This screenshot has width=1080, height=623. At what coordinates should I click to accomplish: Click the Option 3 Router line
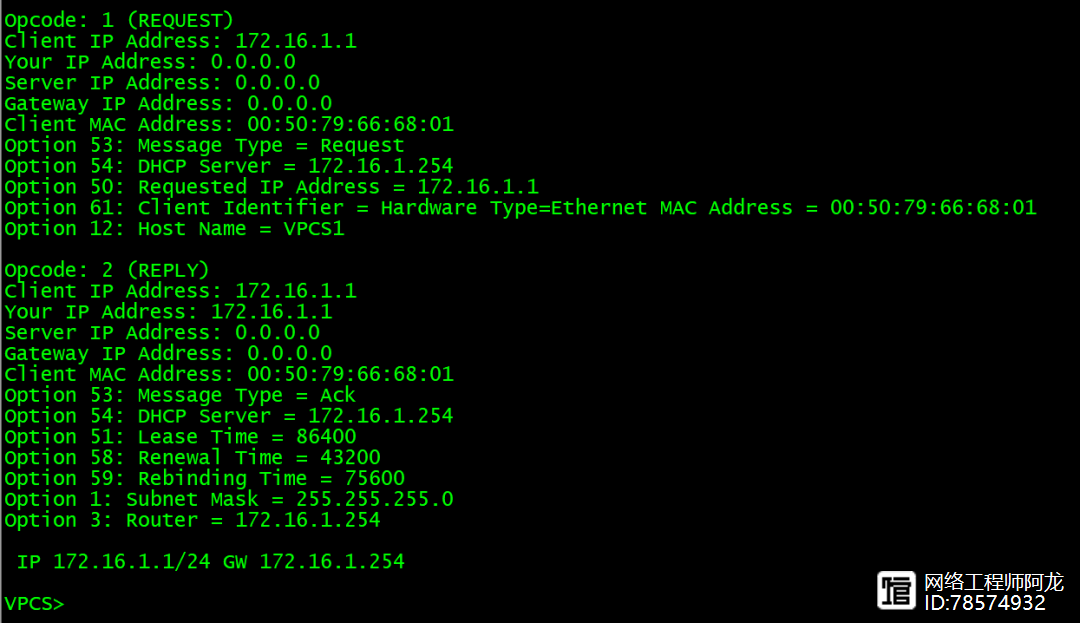(192, 520)
